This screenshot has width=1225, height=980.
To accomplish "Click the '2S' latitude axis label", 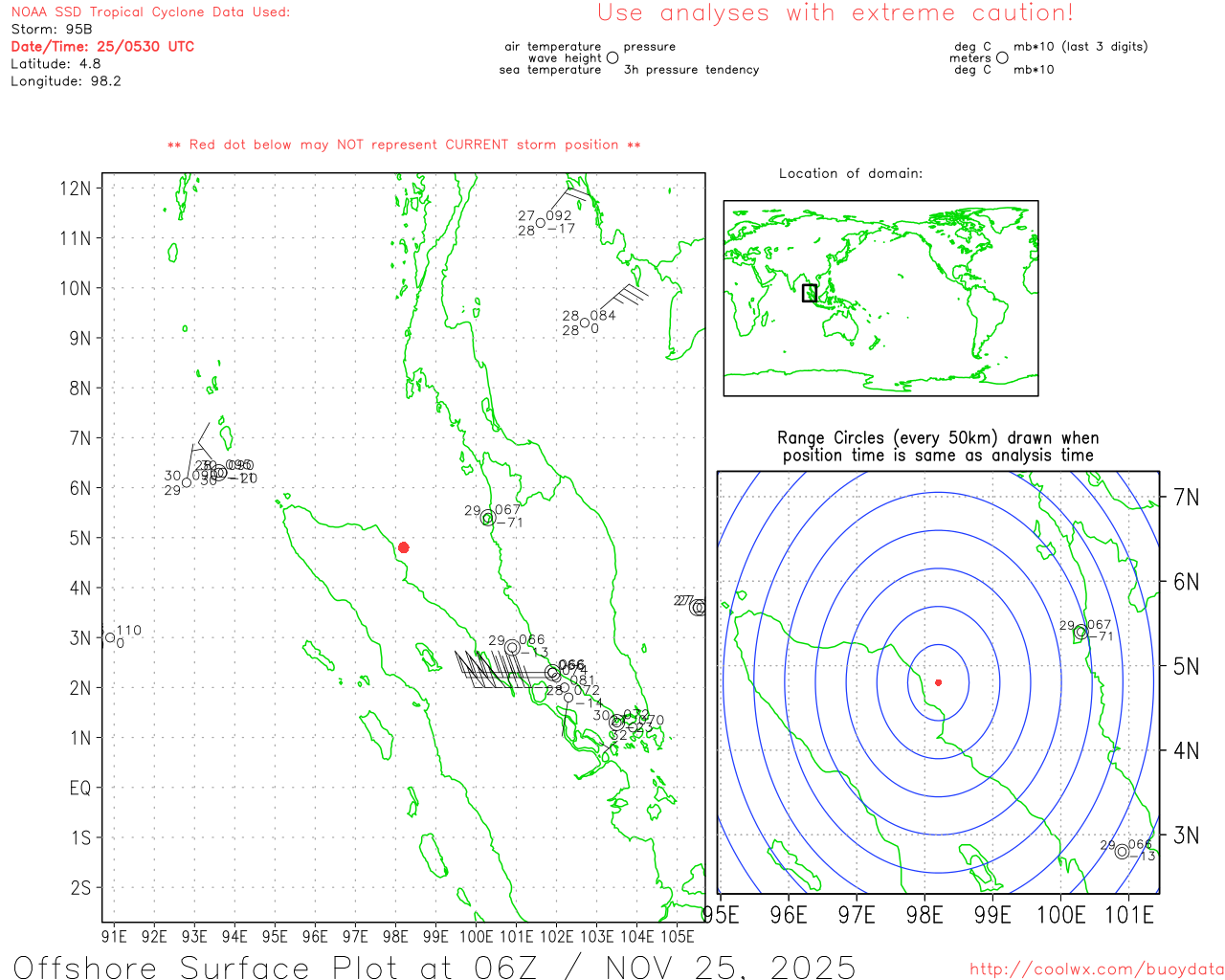I will (x=80, y=887).
